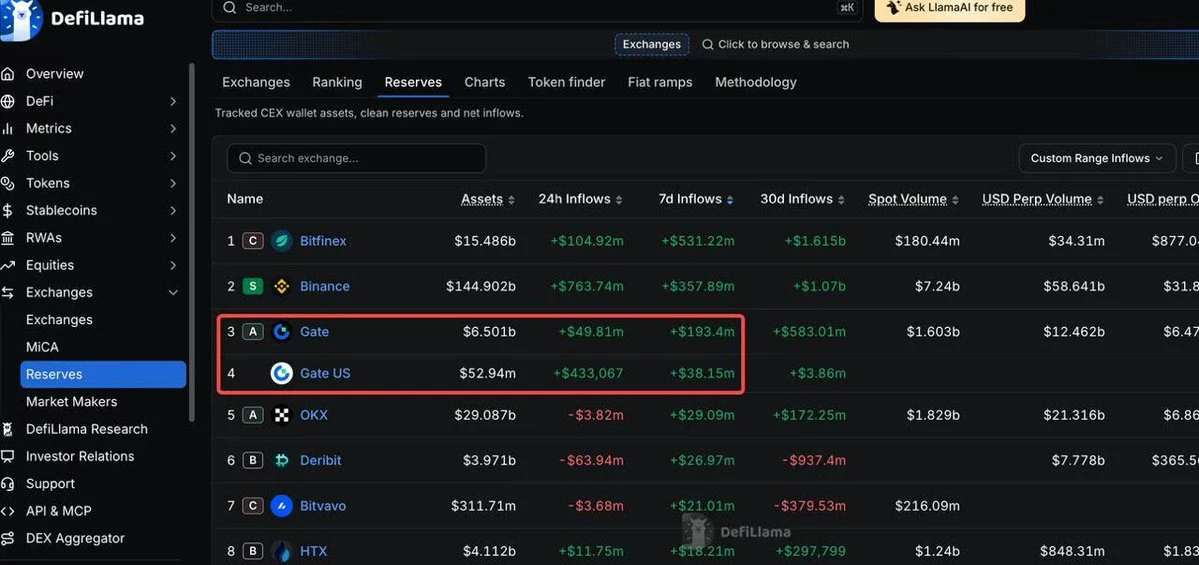
Task: Click the DEX Aggregator icon
Action: click(x=8, y=538)
